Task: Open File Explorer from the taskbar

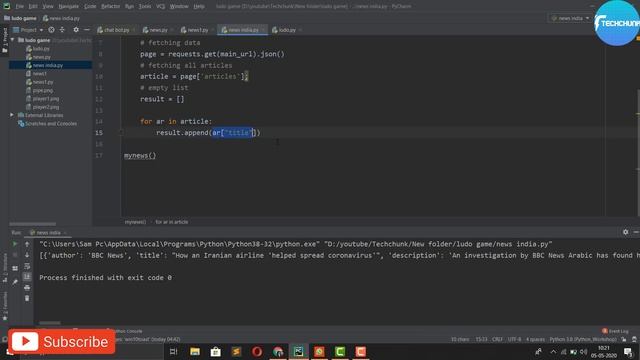Action: click(195, 351)
